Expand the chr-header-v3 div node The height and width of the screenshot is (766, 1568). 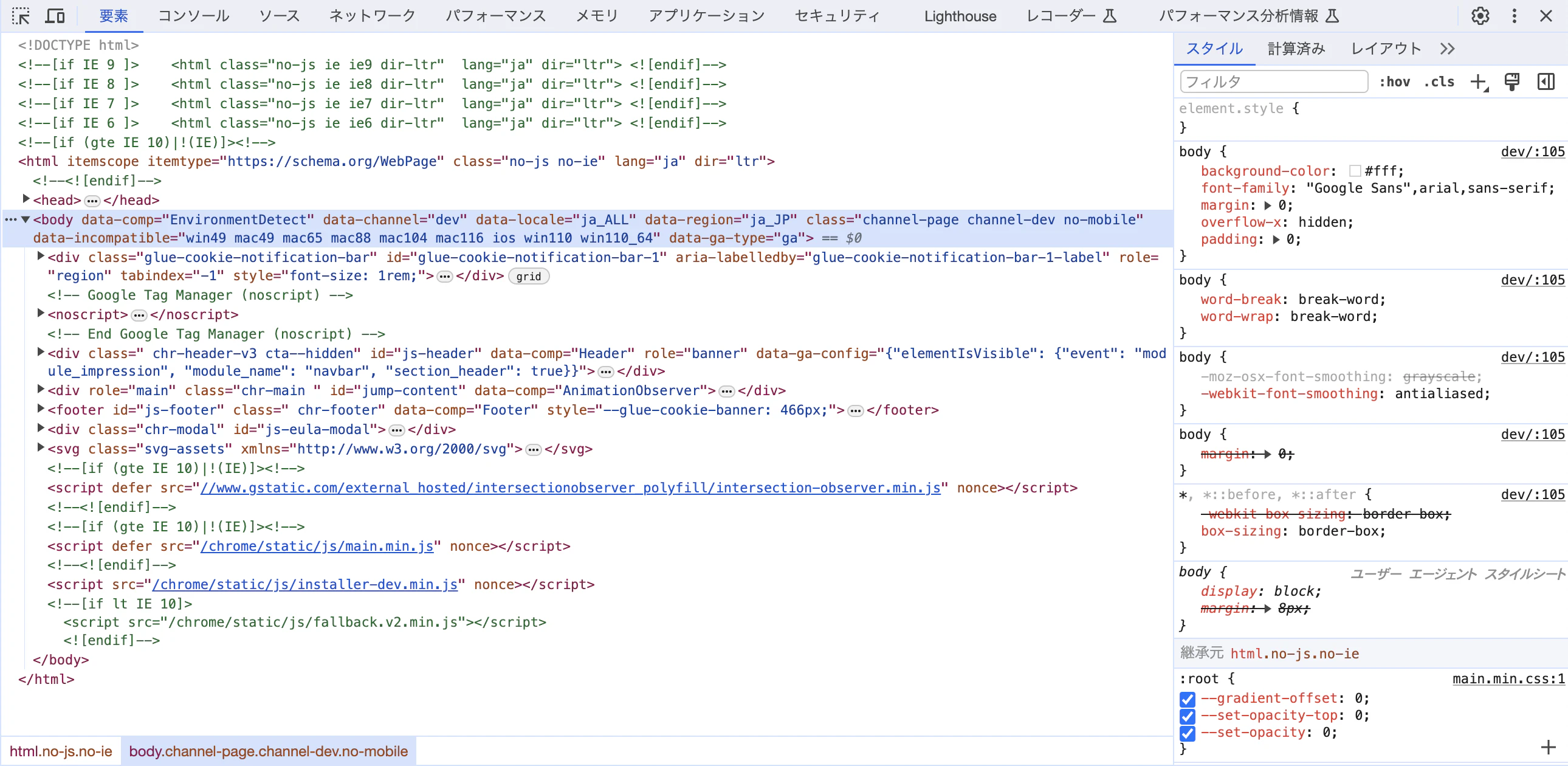[x=41, y=352]
